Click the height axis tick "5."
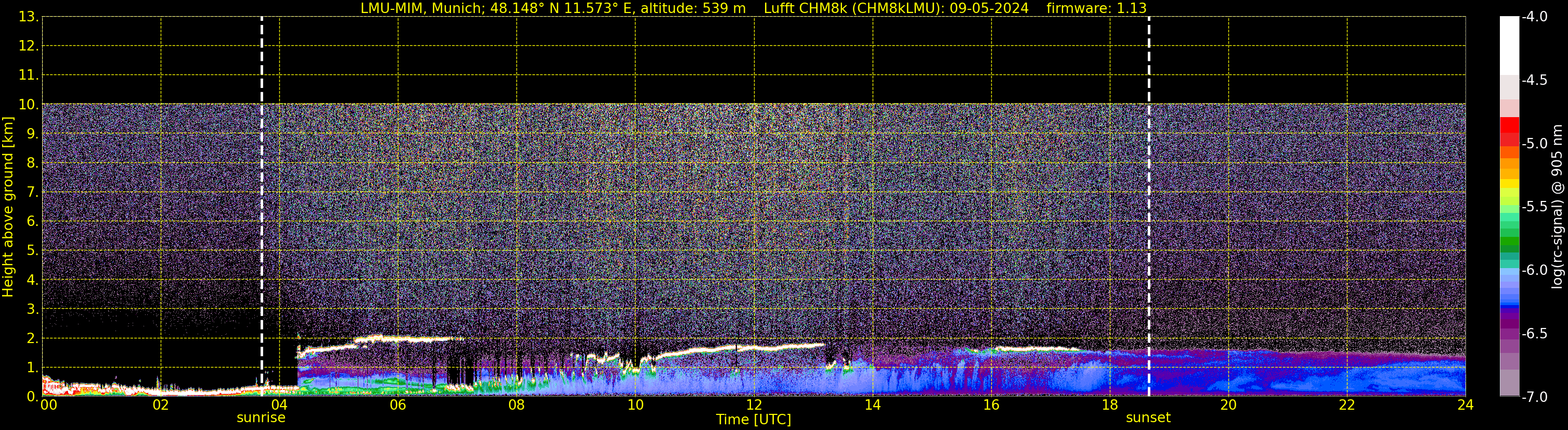The width and height of the screenshot is (1568, 430). tap(32, 251)
